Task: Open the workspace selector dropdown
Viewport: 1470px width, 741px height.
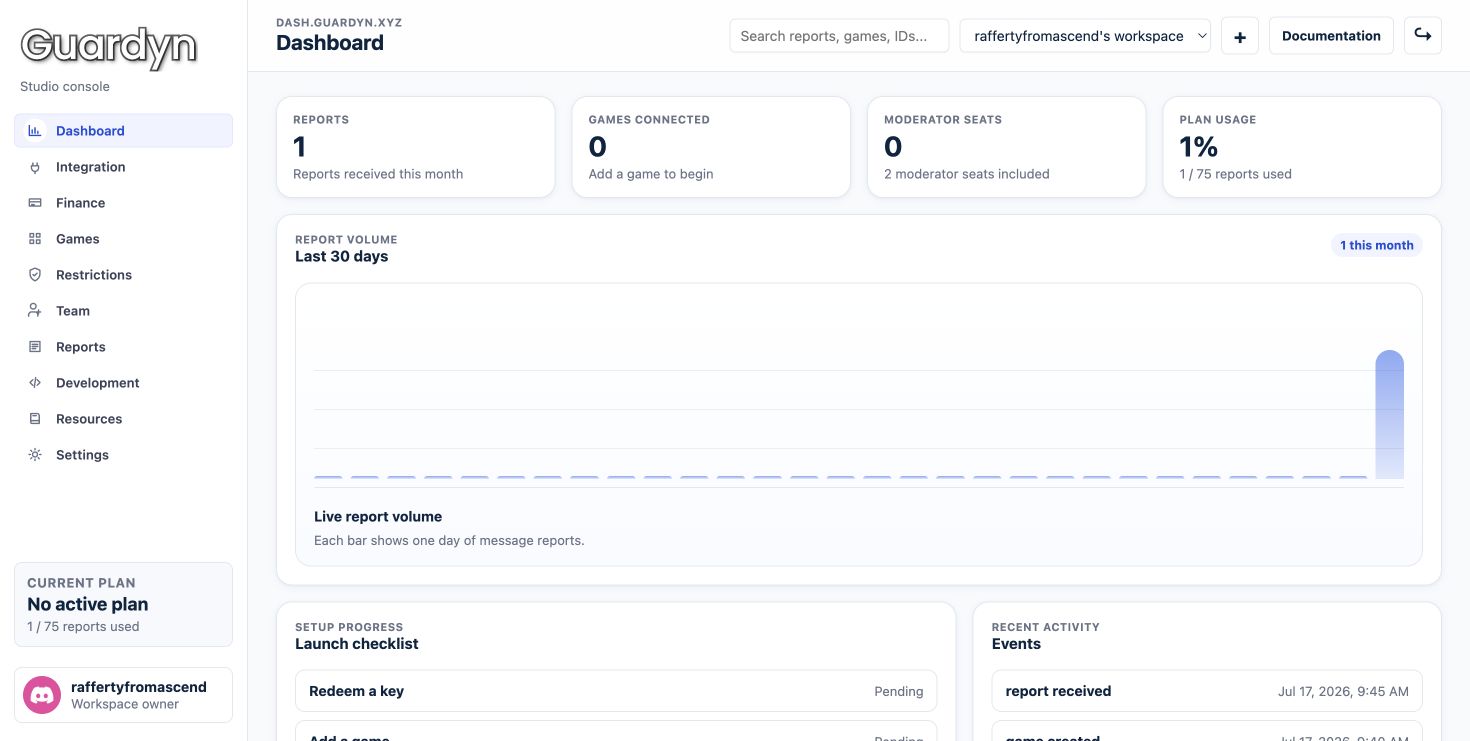Action: [x=1085, y=36]
